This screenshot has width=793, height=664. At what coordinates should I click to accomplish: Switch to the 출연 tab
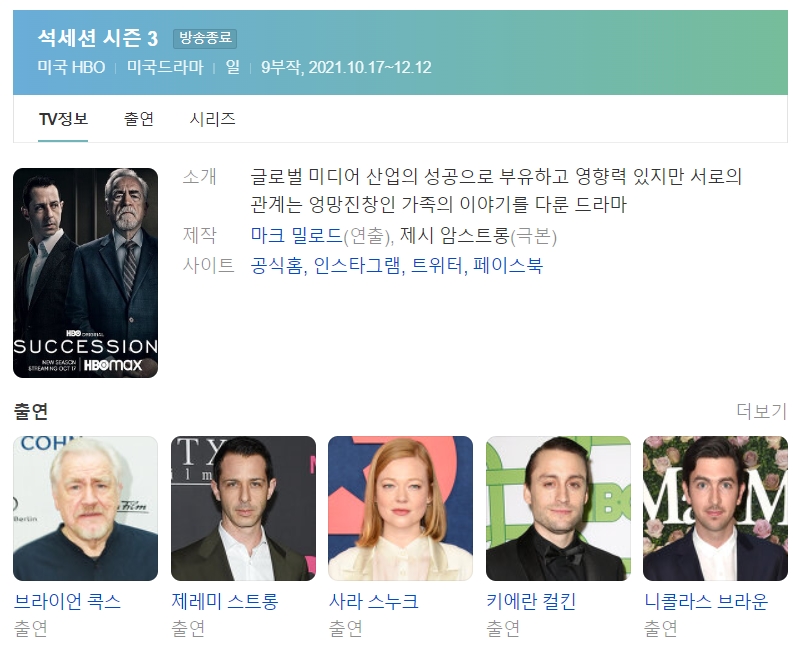coord(139,119)
